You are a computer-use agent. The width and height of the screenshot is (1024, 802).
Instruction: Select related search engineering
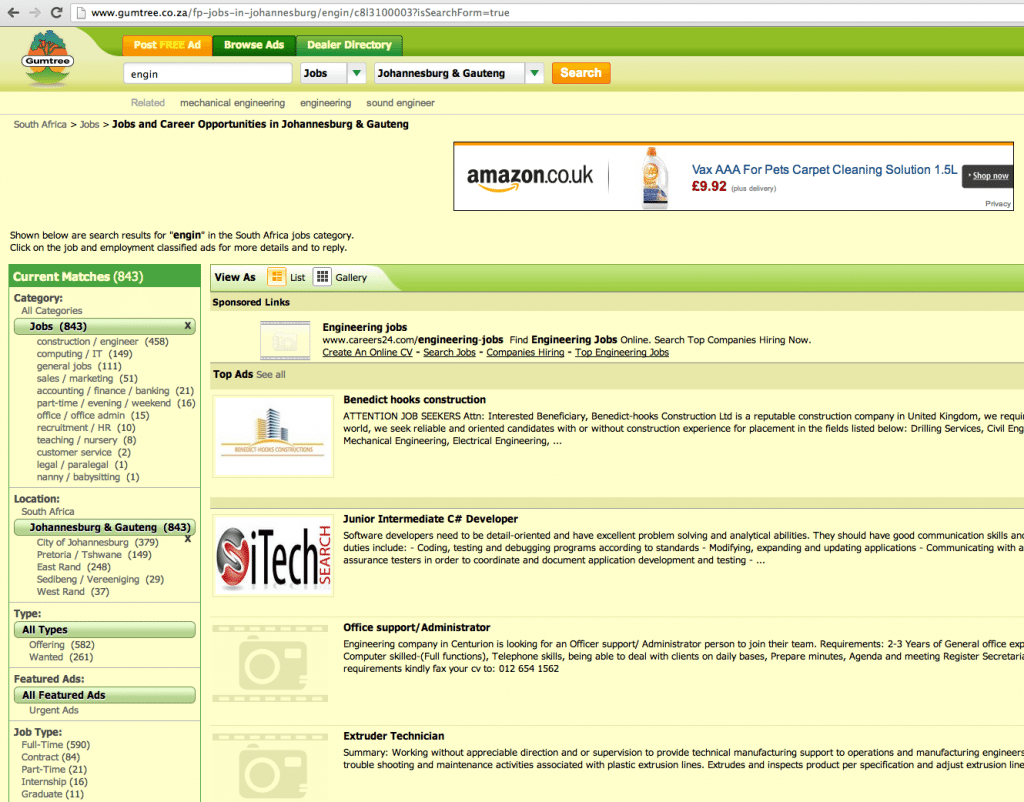point(325,103)
